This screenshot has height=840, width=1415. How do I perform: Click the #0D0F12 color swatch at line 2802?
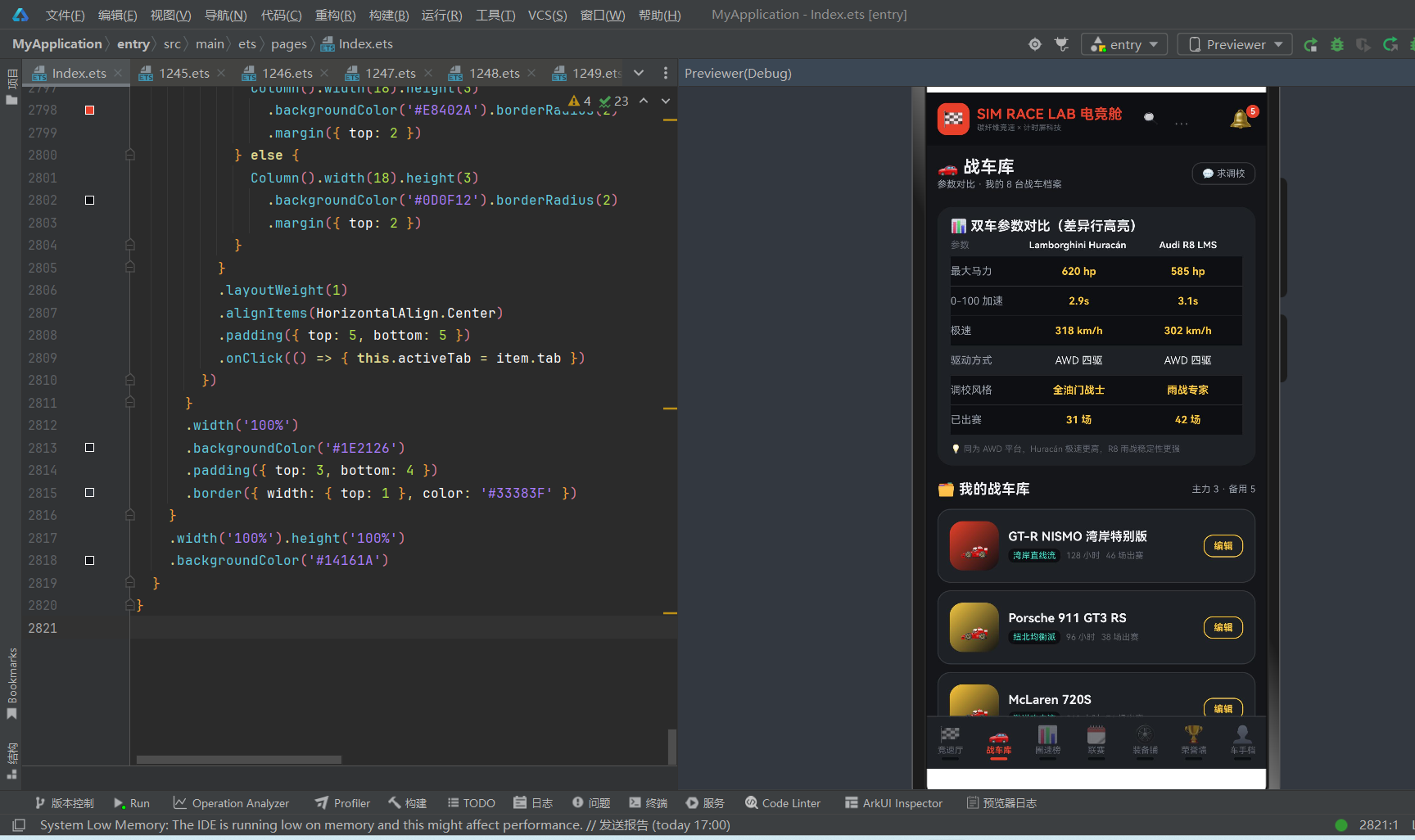(90, 200)
